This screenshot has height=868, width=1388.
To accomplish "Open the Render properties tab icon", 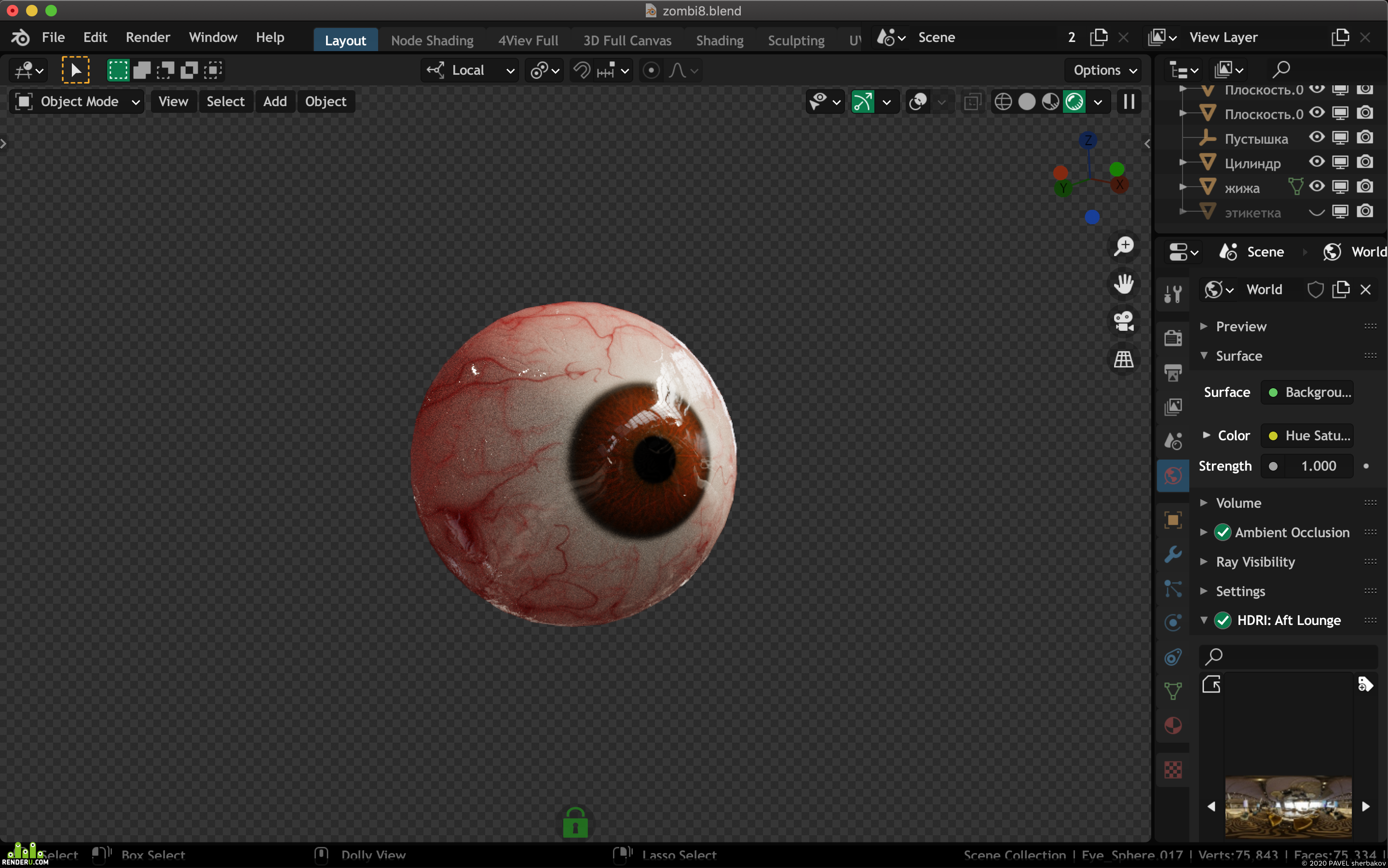I will (x=1173, y=338).
